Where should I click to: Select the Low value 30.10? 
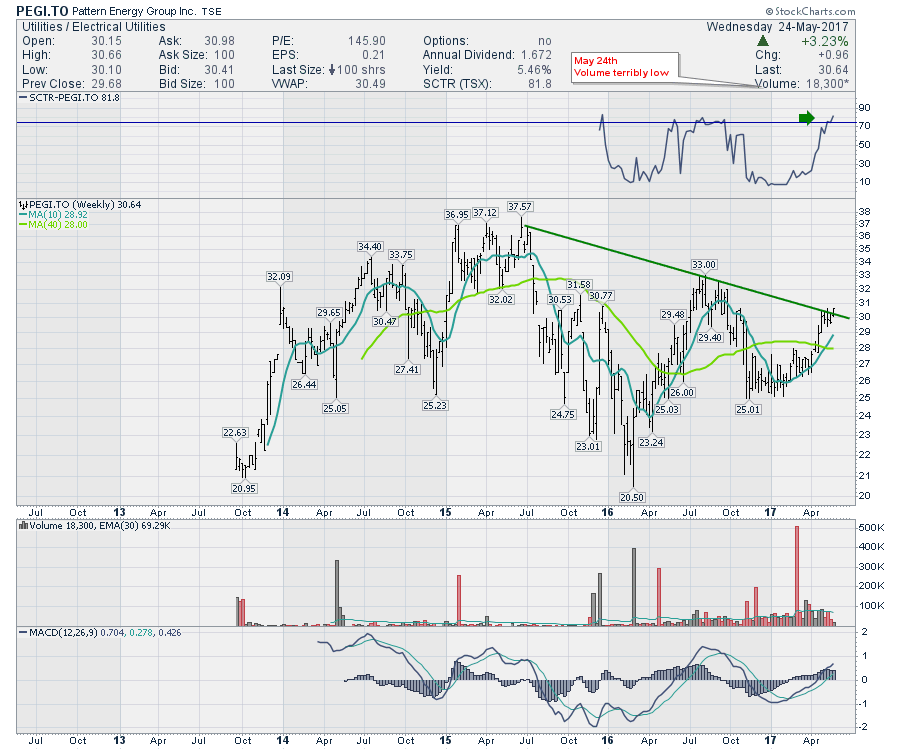click(106, 70)
